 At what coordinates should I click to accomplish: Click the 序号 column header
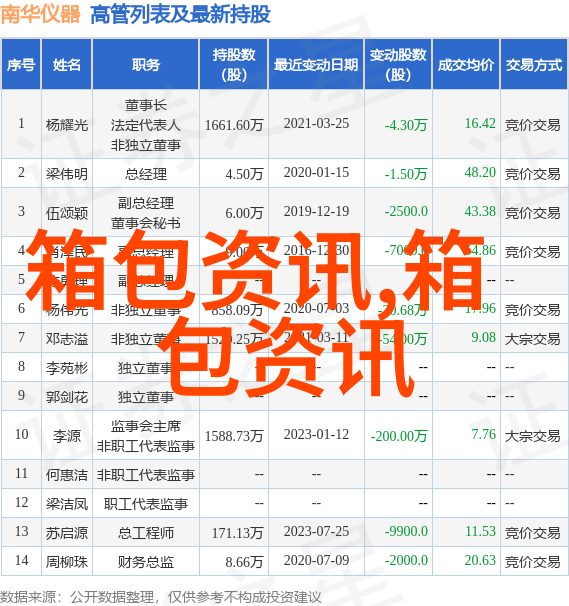coord(21,65)
